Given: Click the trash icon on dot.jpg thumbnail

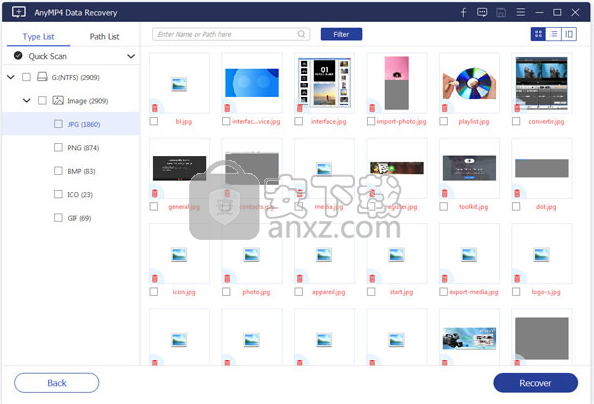Looking at the screenshot, I should pos(517,194).
